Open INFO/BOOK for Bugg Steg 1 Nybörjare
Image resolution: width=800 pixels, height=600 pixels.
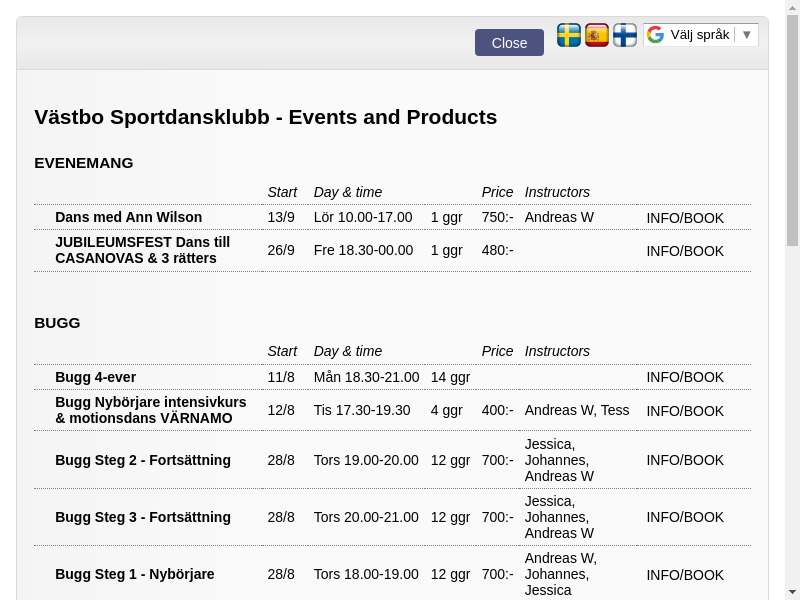[x=685, y=575]
